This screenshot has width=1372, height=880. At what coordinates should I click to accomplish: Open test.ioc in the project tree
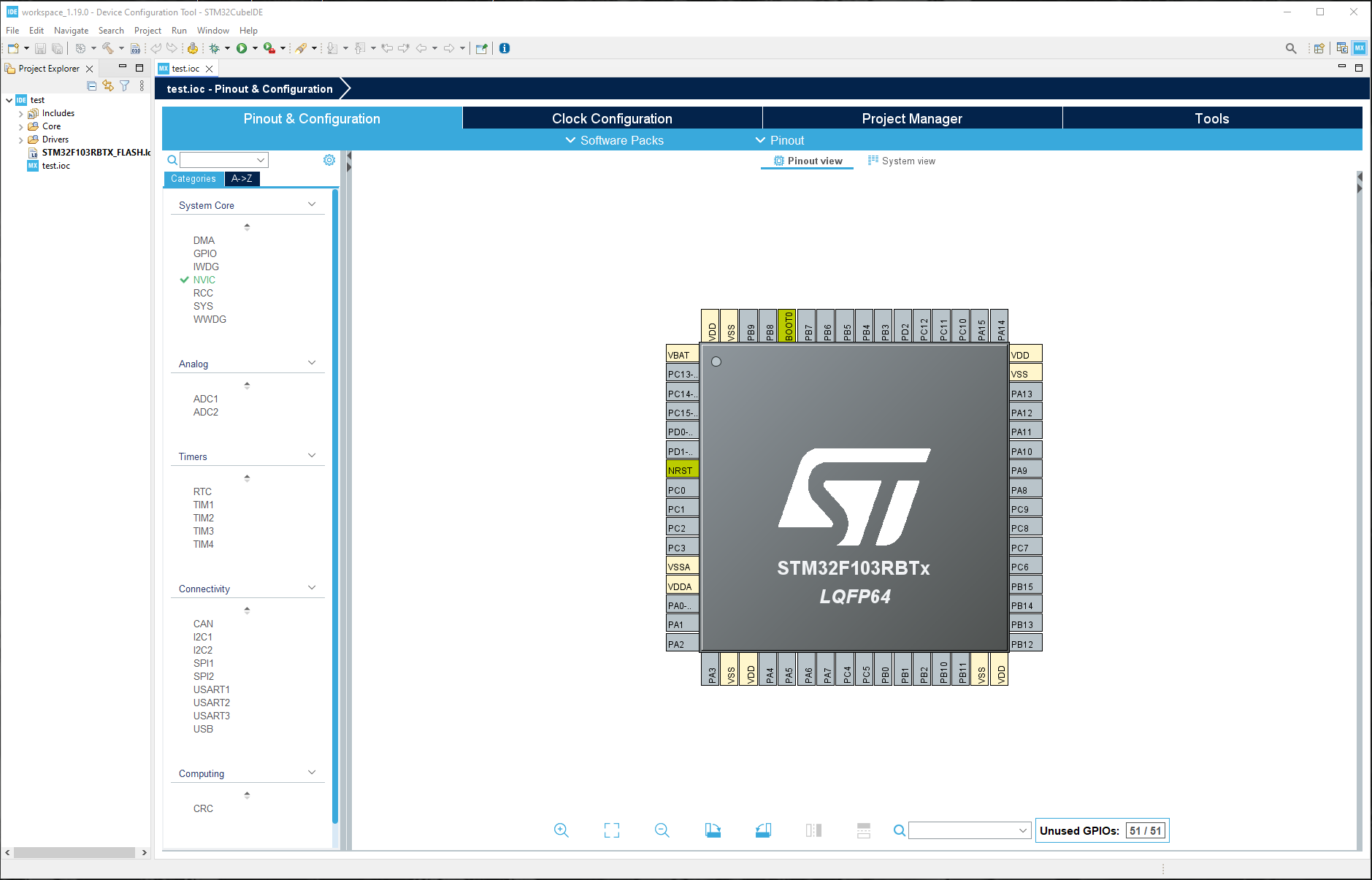point(56,166)
